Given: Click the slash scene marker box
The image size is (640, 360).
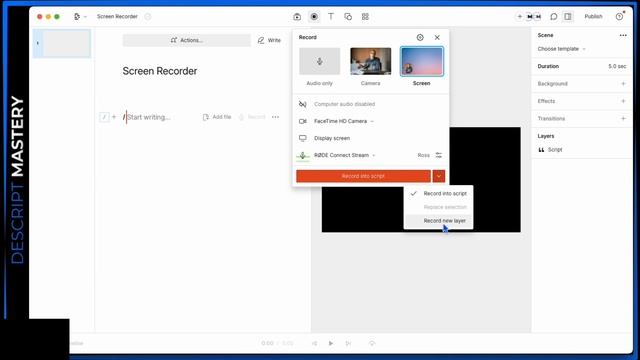Looking at the screenshot, I should tap(104, 117).
